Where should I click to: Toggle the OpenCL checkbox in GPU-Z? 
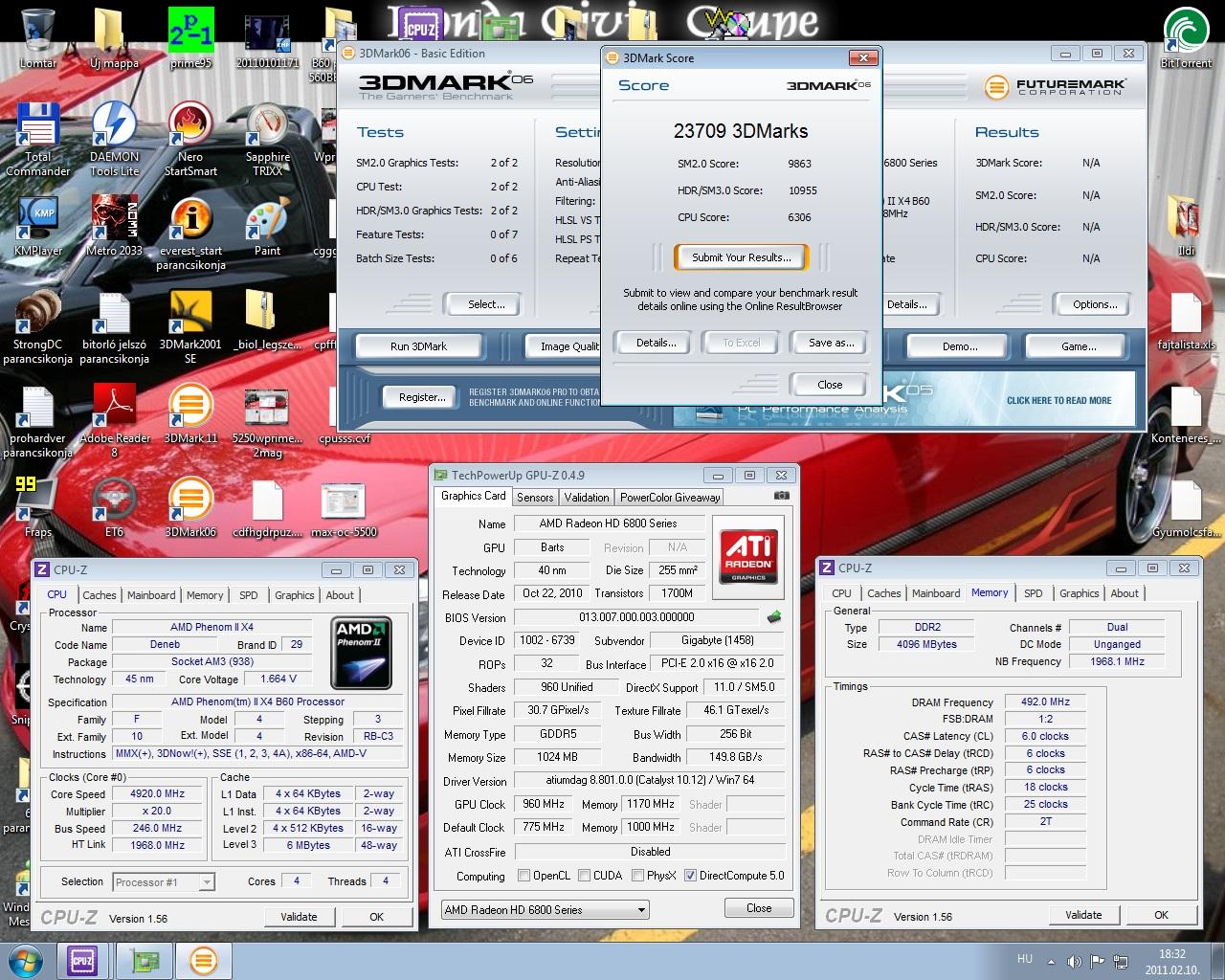point(523,876)
